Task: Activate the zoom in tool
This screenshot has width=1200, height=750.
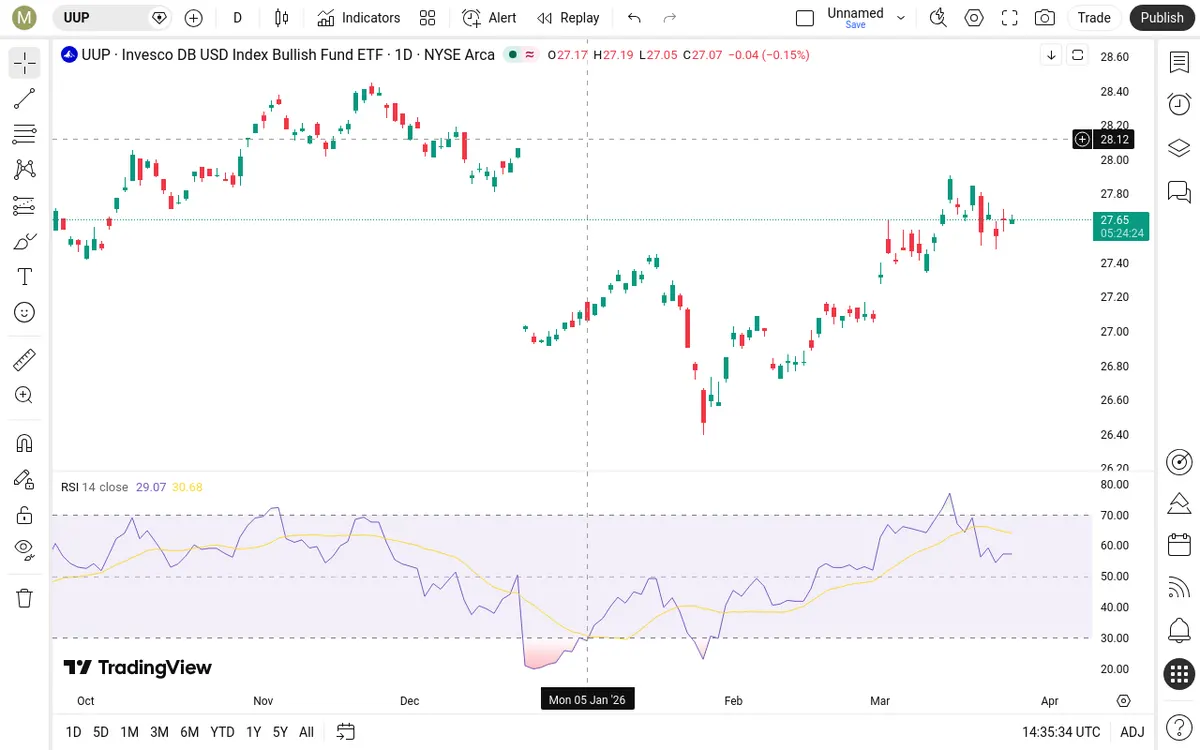Action: [x=25, y=395]
